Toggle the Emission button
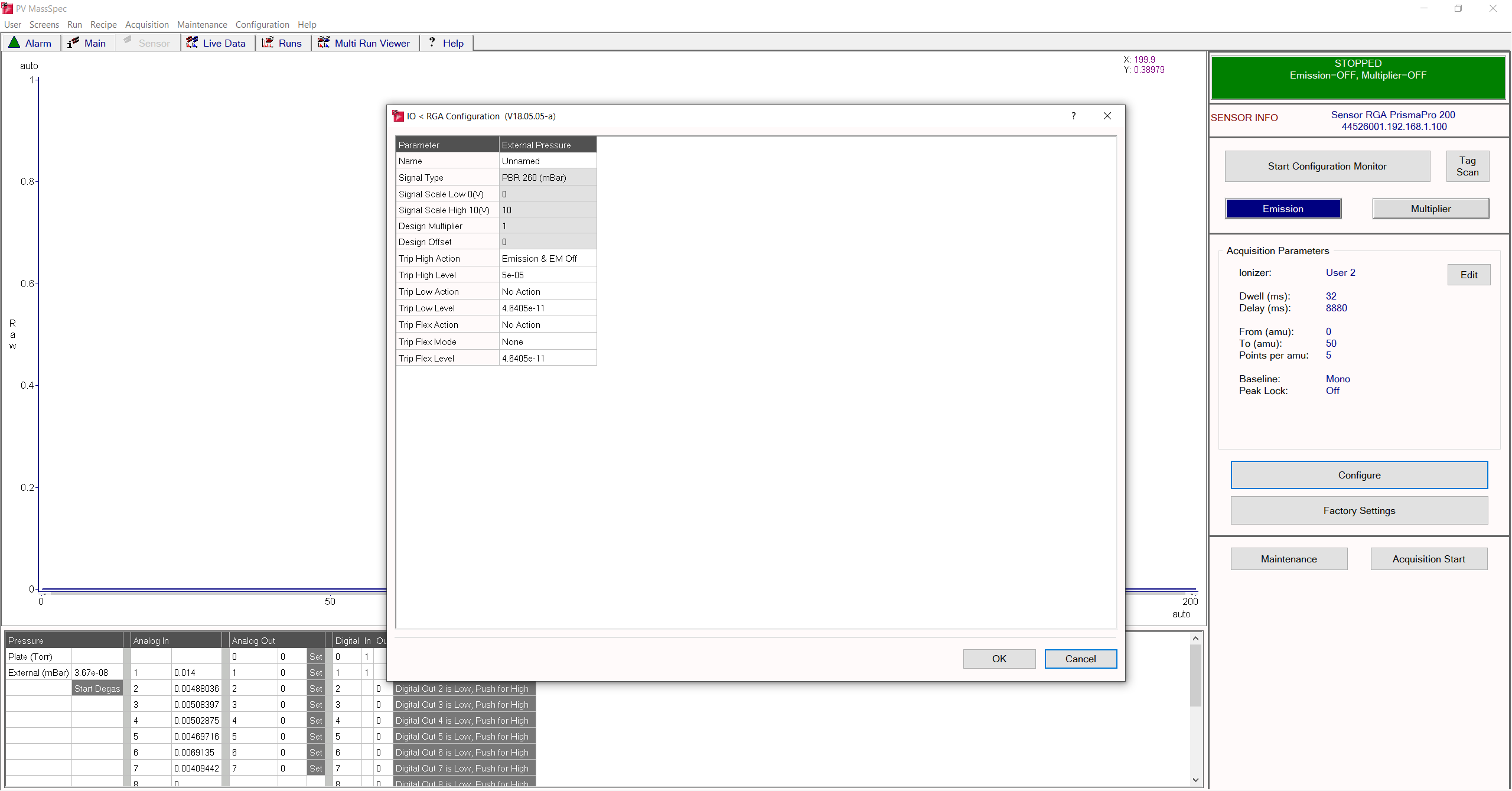The width and height of the screenshot is (1512, 791). tap(1283, 209)
